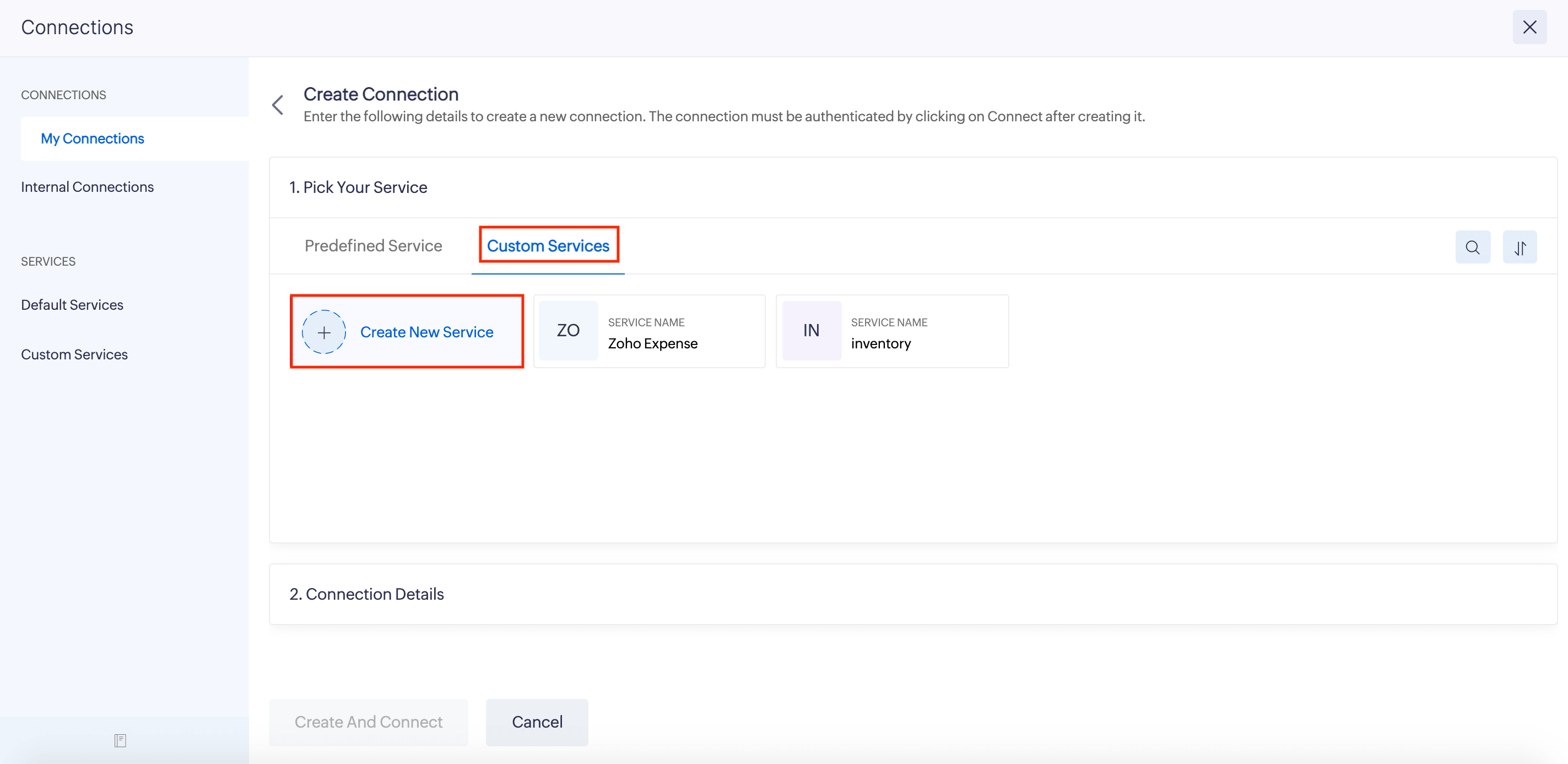Switch to the Custom Services tab
Screen dimensions: 1568x764
548,245
